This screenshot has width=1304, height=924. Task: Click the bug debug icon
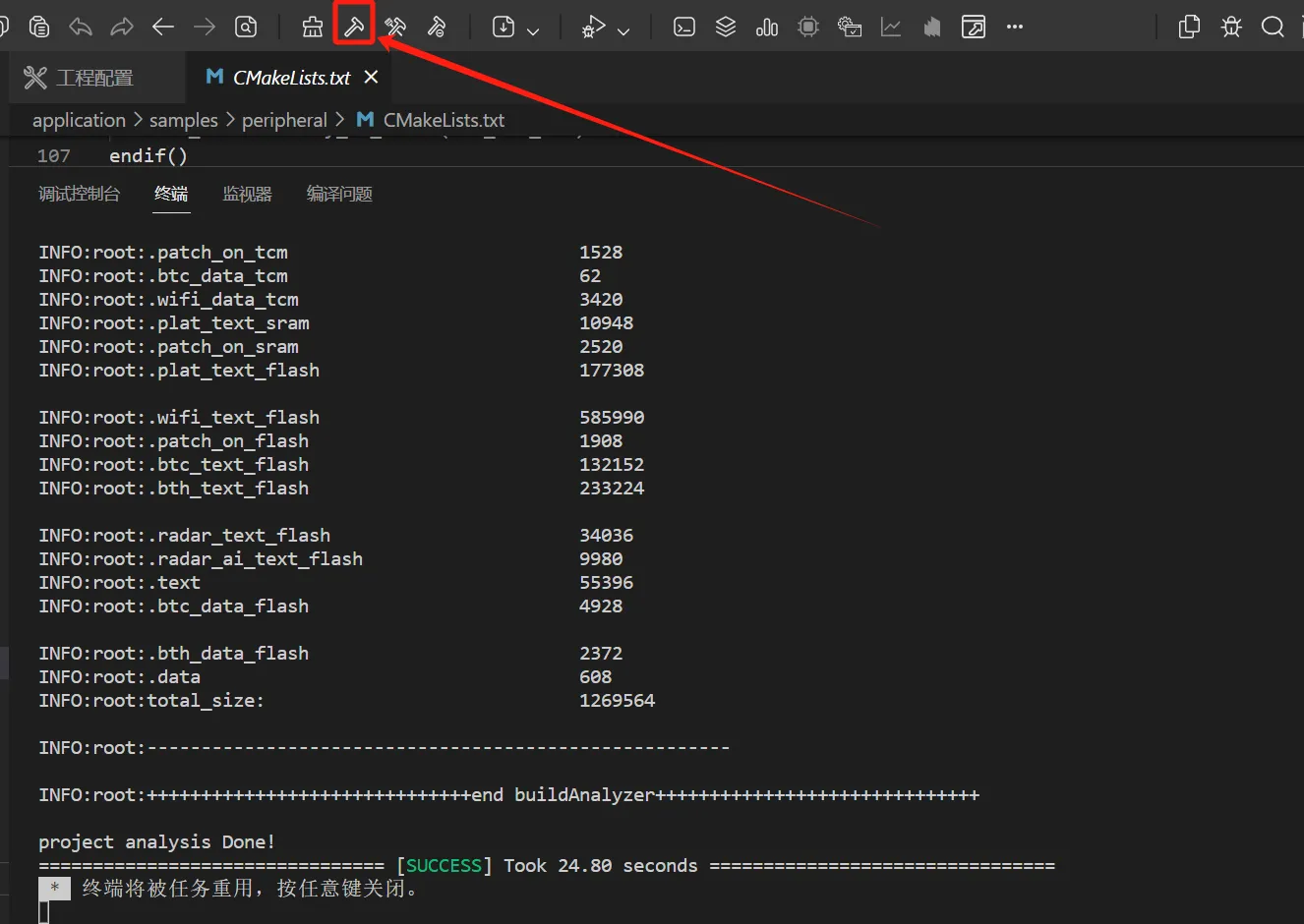click(x=1231, y=27)
